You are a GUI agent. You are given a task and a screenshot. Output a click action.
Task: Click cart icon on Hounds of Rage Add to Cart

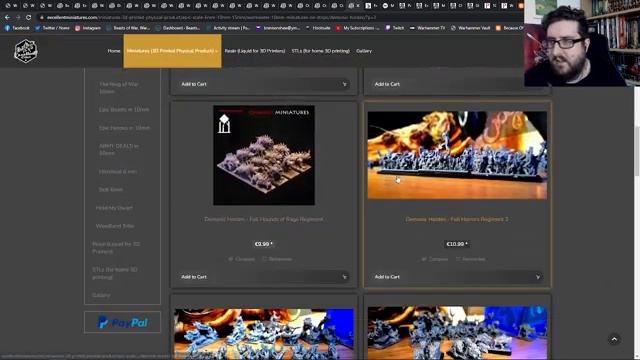click(344, 277)
